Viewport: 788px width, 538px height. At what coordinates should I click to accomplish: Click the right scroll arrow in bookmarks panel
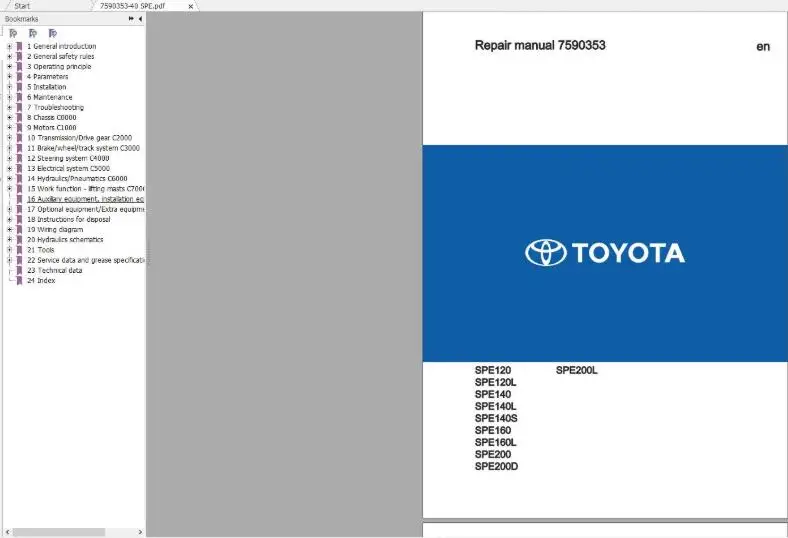coord(140,532)
